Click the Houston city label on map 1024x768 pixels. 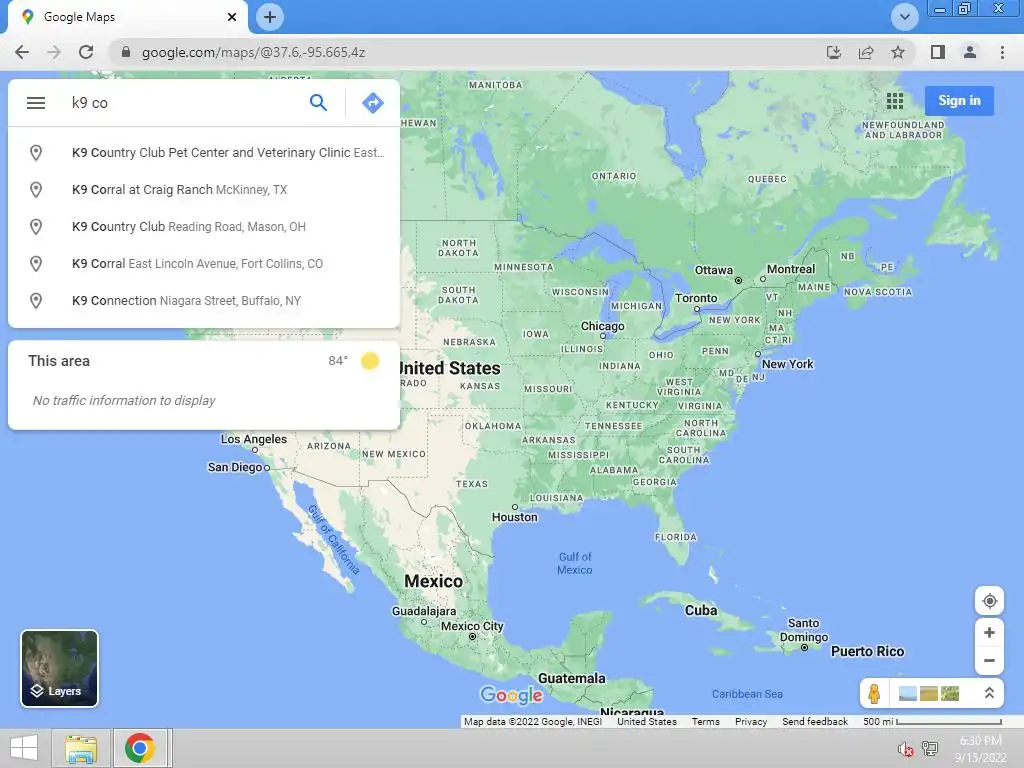click(515, 517)
